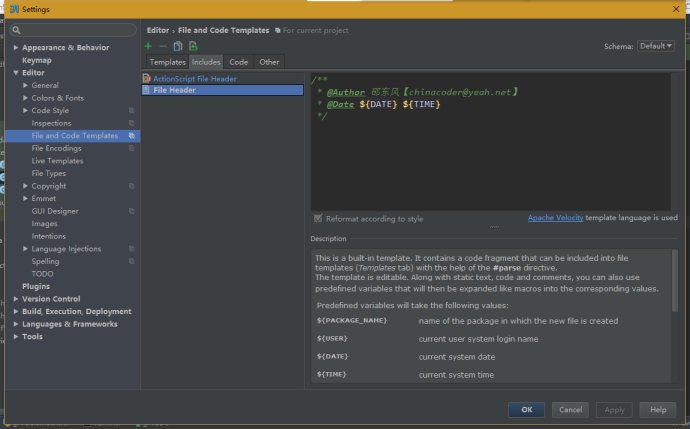Open the Apache Velocity link
The width and height of the screenshot is (690, 429).
click(555, 218)
